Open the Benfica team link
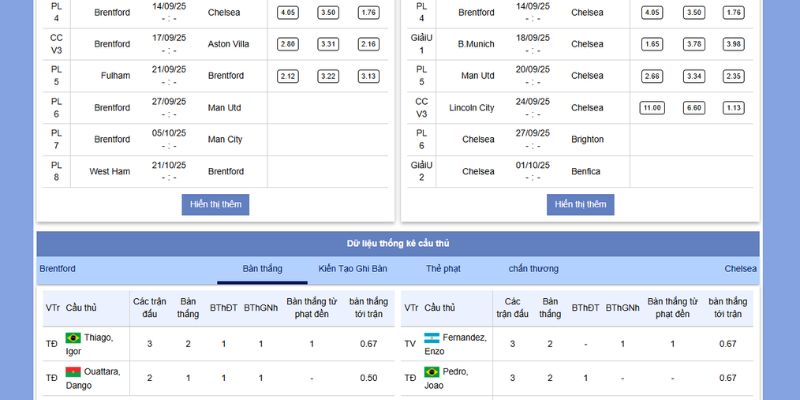Screen dimensions: 800x400 [x=586, y=172]
